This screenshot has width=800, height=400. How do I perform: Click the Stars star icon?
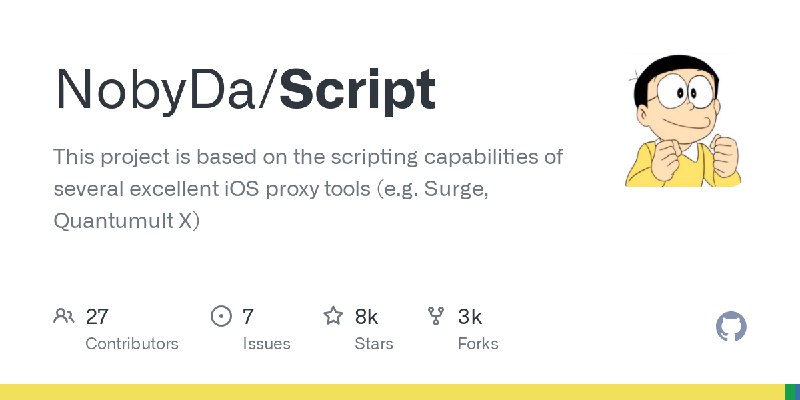[333, 316]
